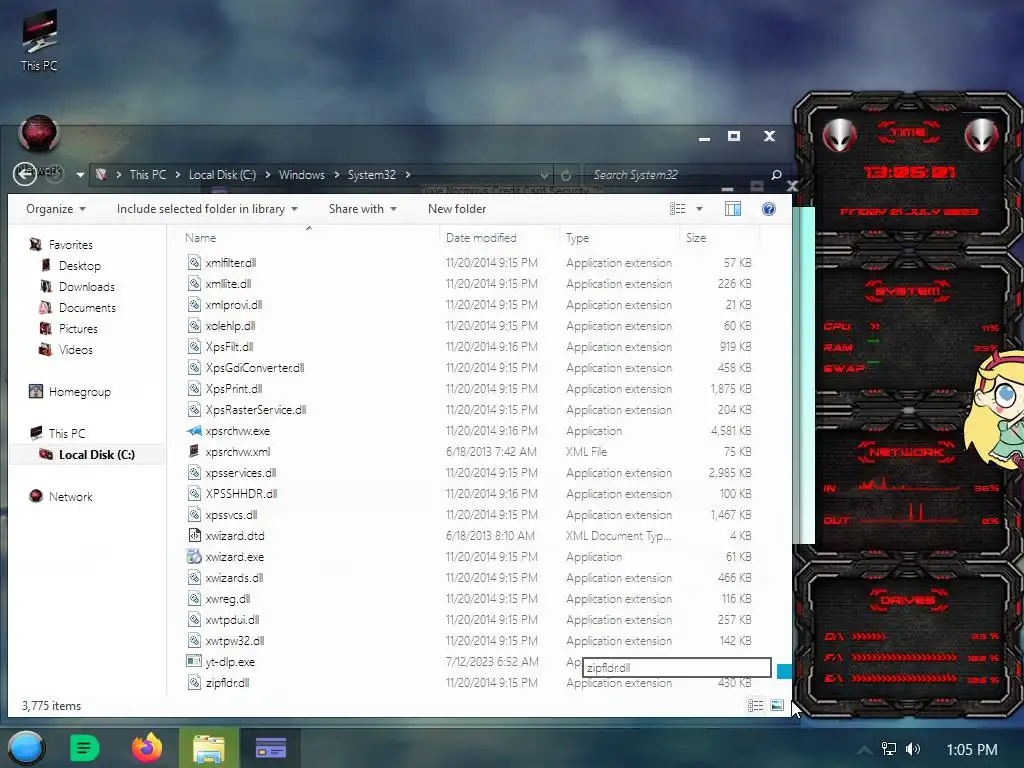This screenshot has height=768, width=1024.
Task: Select the xpsrchvw.xml file icon
Action: click(x=194, y=451)
